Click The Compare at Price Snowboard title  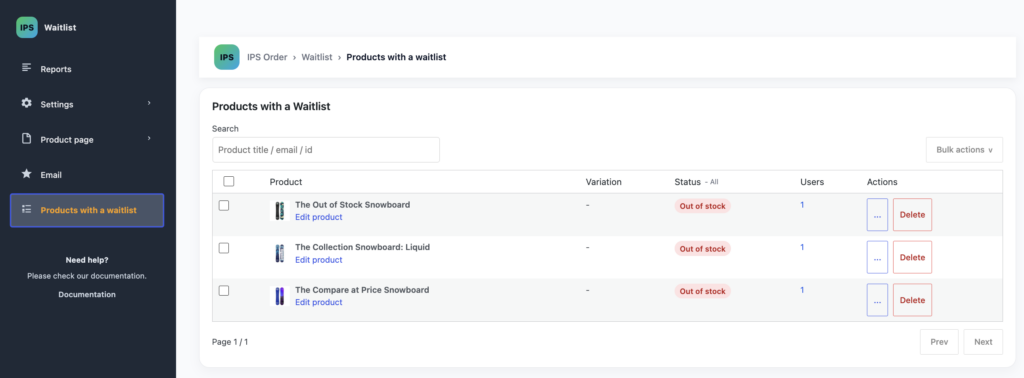pyautogui.click(x=362, y=290)
